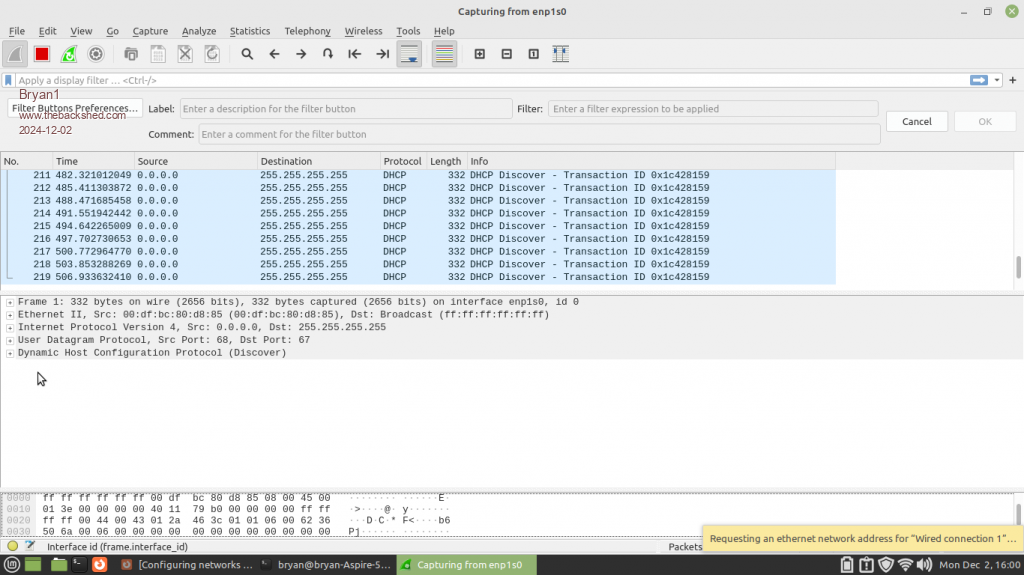The height and width of the screenshot is (575, 1024).
Task: Click the filter button Label field
Action: [x=345, y=108]
